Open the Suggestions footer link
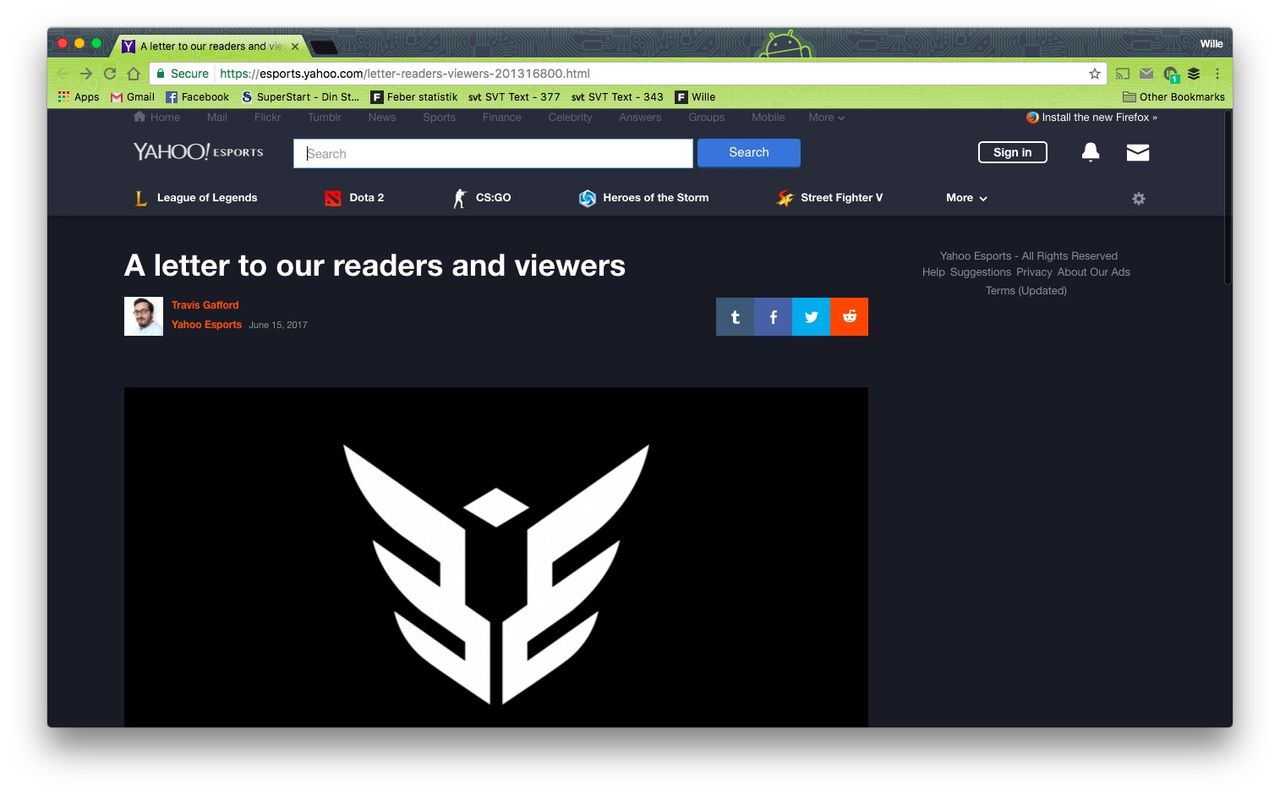1280x795 pixels. (980, 272)
